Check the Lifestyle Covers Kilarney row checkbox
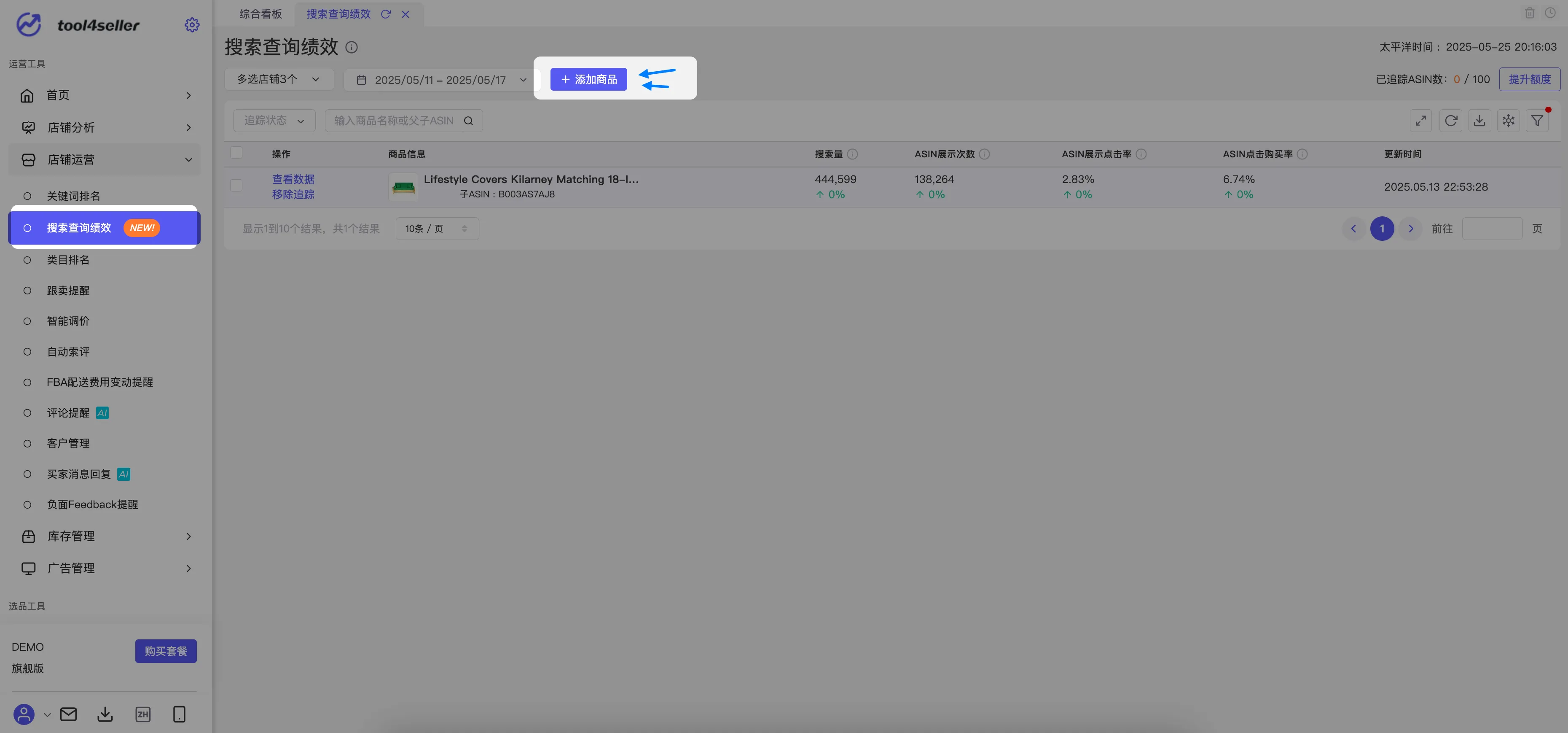This screenshot has height=733, width=1568. tap(236, 186)
